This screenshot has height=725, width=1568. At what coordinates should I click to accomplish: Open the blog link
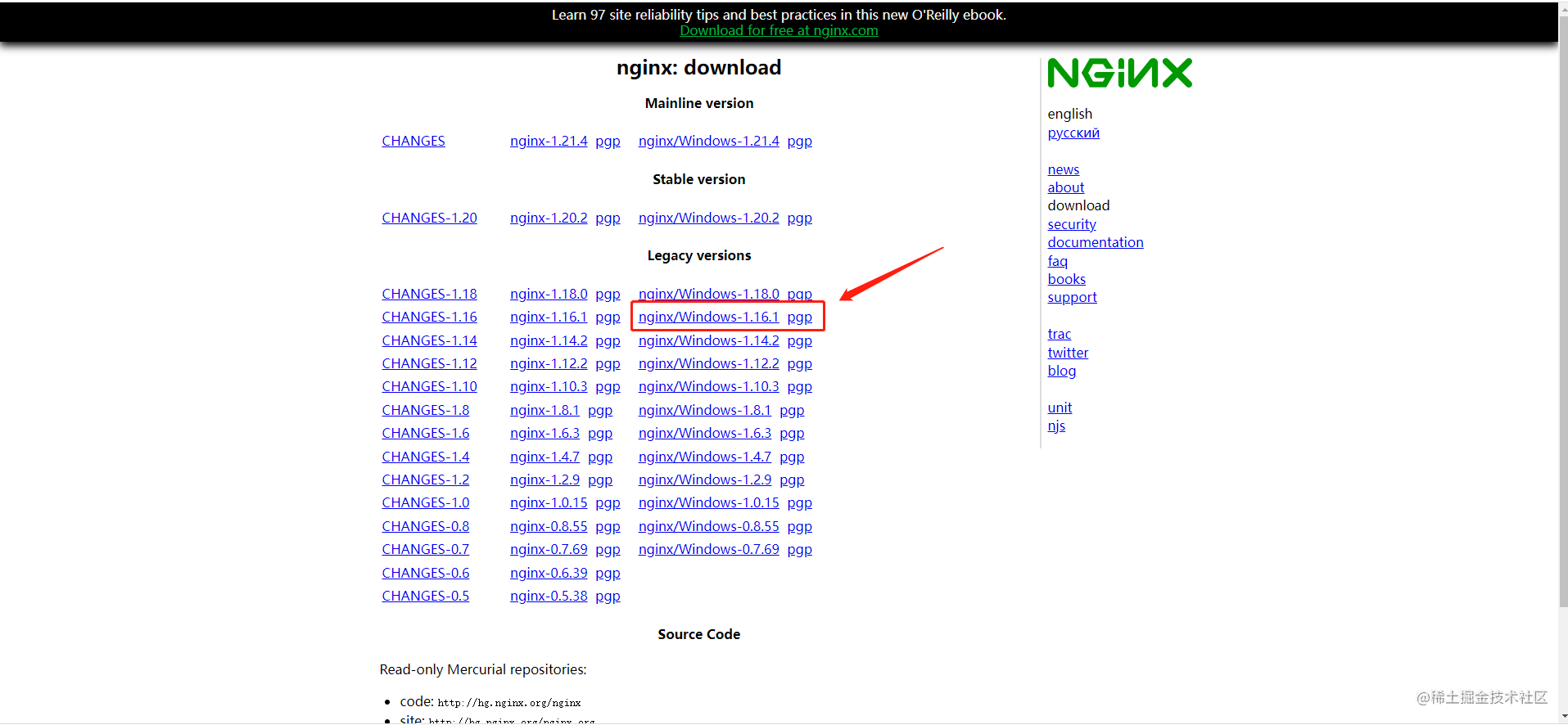1062,371
